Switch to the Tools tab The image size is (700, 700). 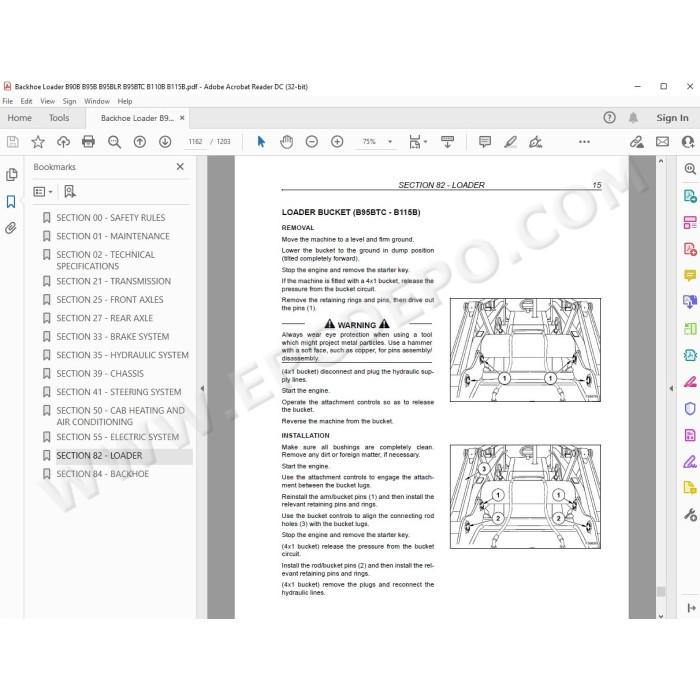tap(59, 118)
